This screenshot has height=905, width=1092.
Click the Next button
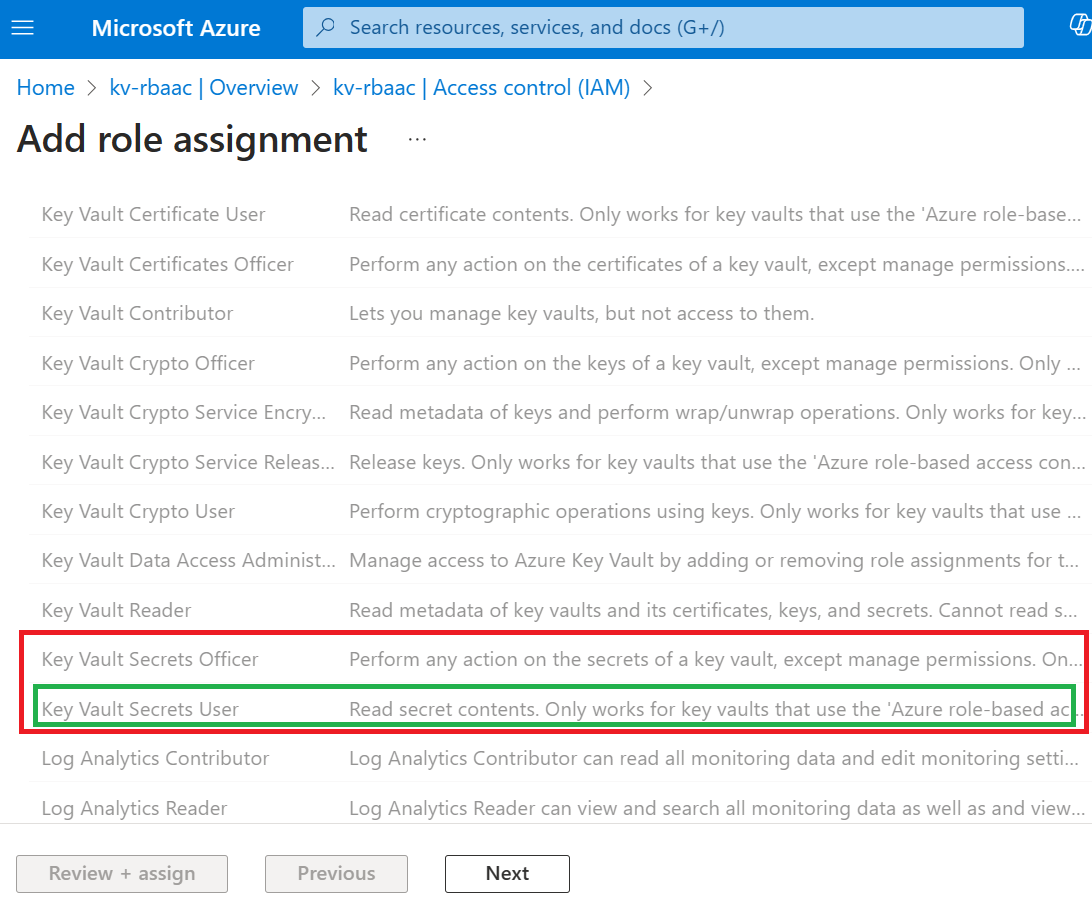507,874
